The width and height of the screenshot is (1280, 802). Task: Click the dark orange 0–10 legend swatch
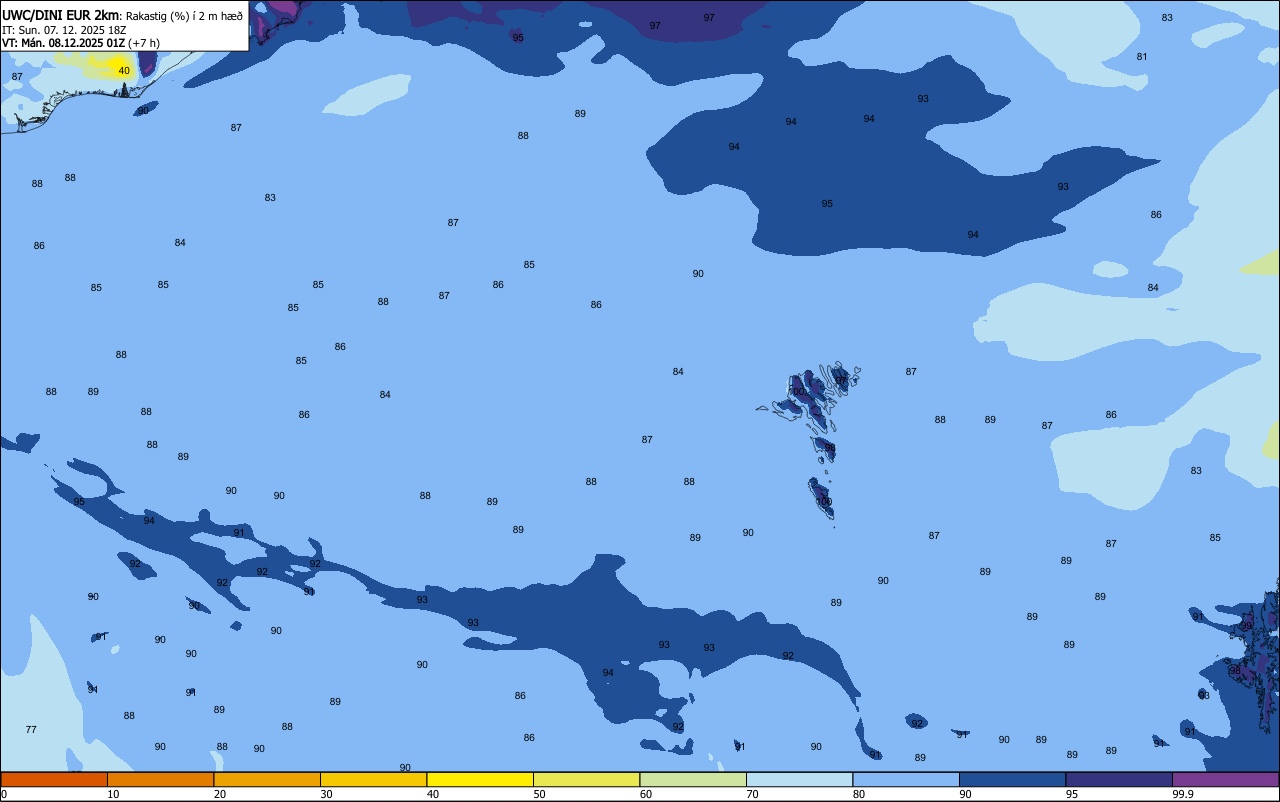pos(54,779)
